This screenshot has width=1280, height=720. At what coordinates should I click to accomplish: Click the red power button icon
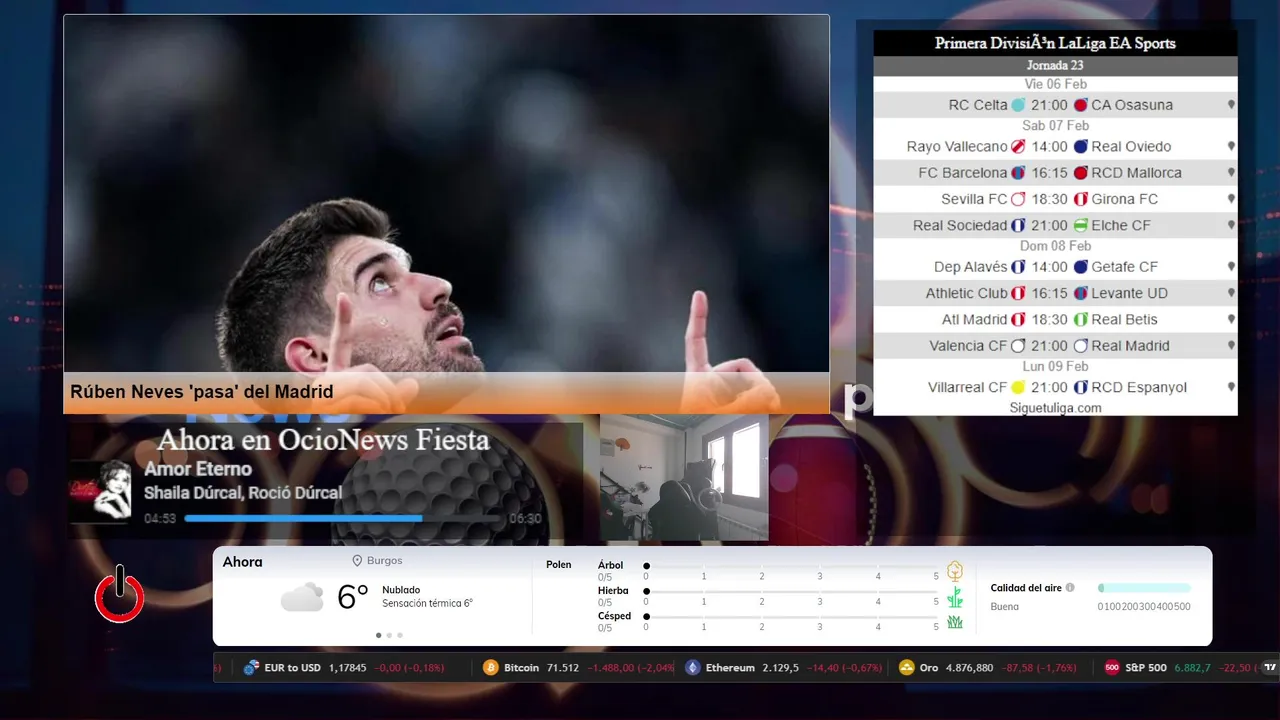coord(119,595)
